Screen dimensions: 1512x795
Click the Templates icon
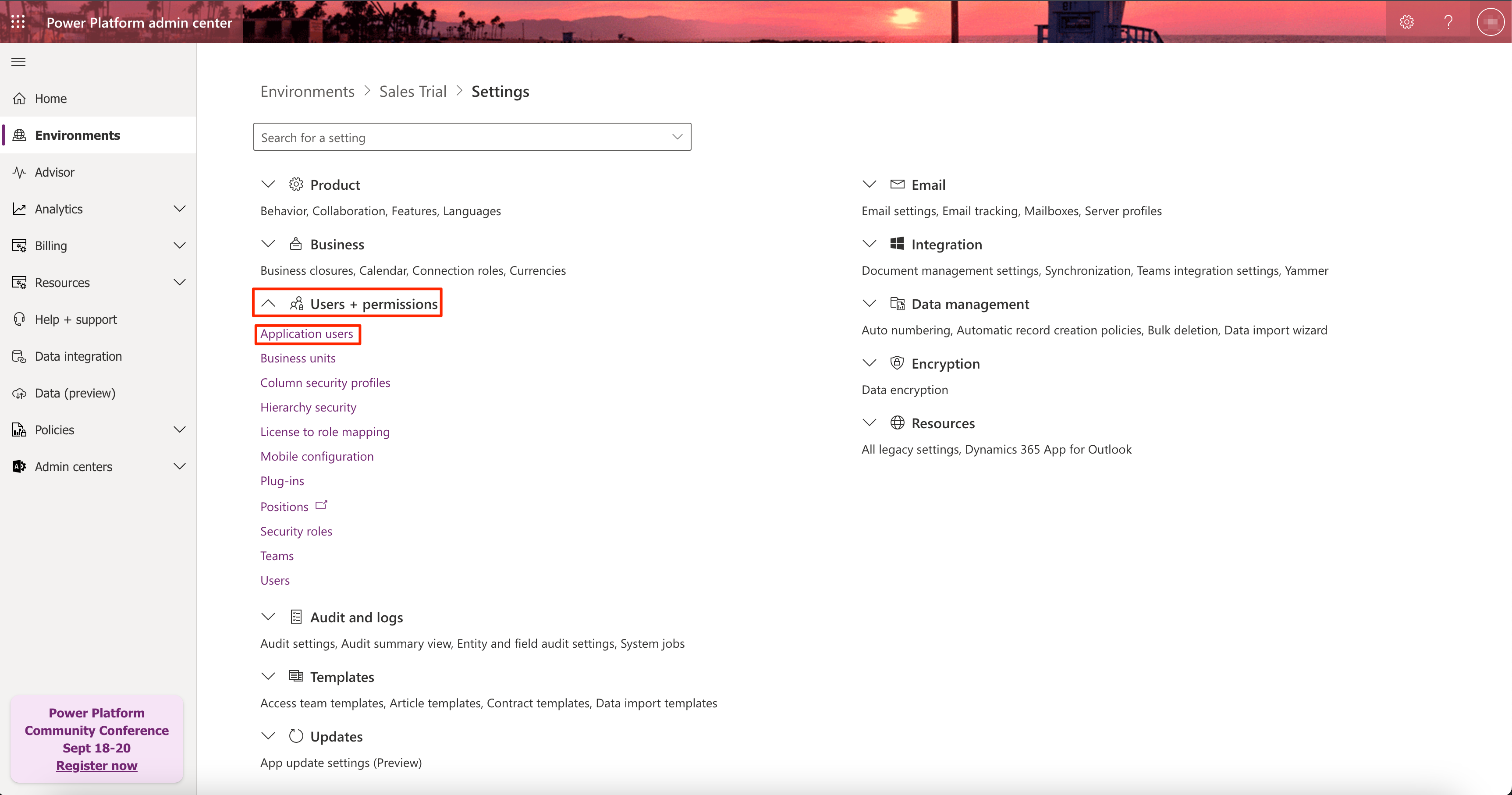click(296, 676)
